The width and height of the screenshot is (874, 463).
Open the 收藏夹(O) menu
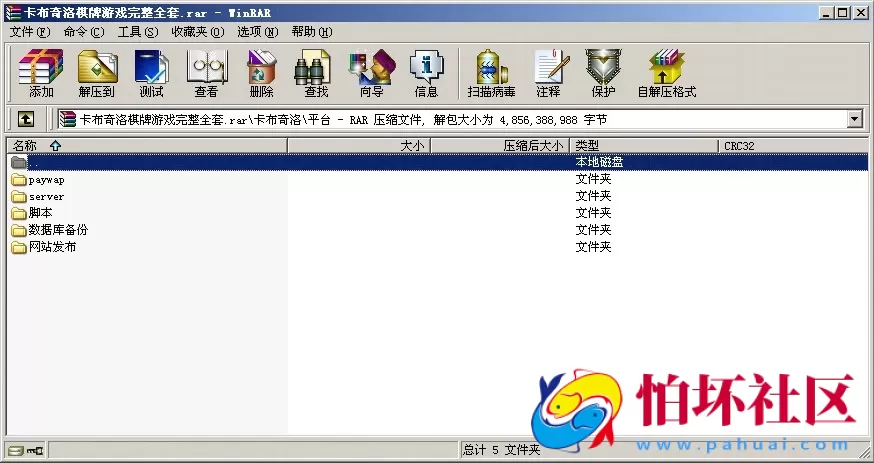pyautogui.click(x=197, y=32)
